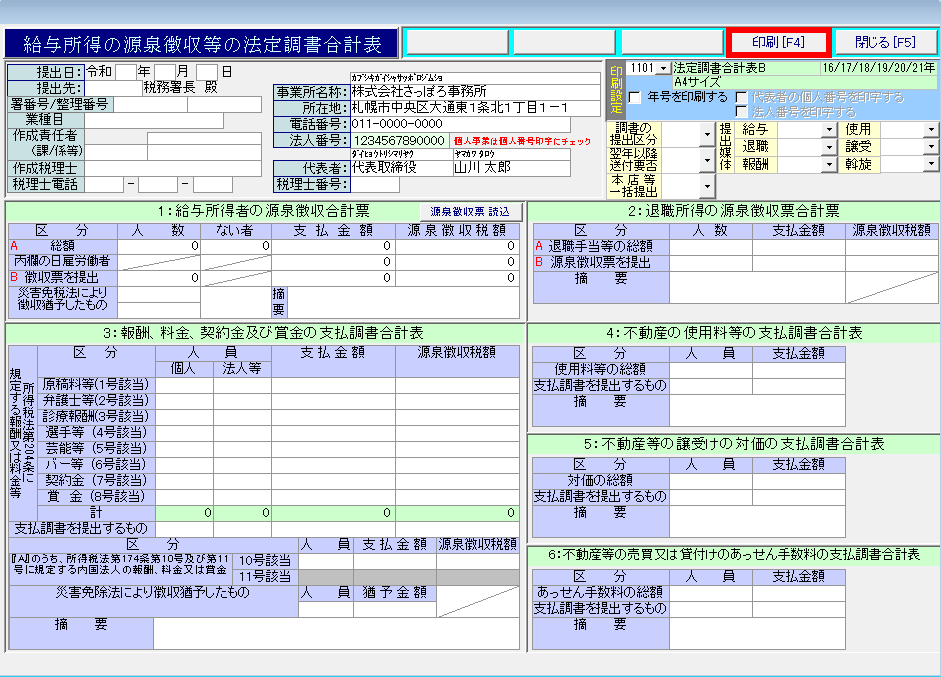This screenshot has height=677, width=941.
Task: Click the 源泉徴収票 読込 import button
Action: tap(469, 212)
